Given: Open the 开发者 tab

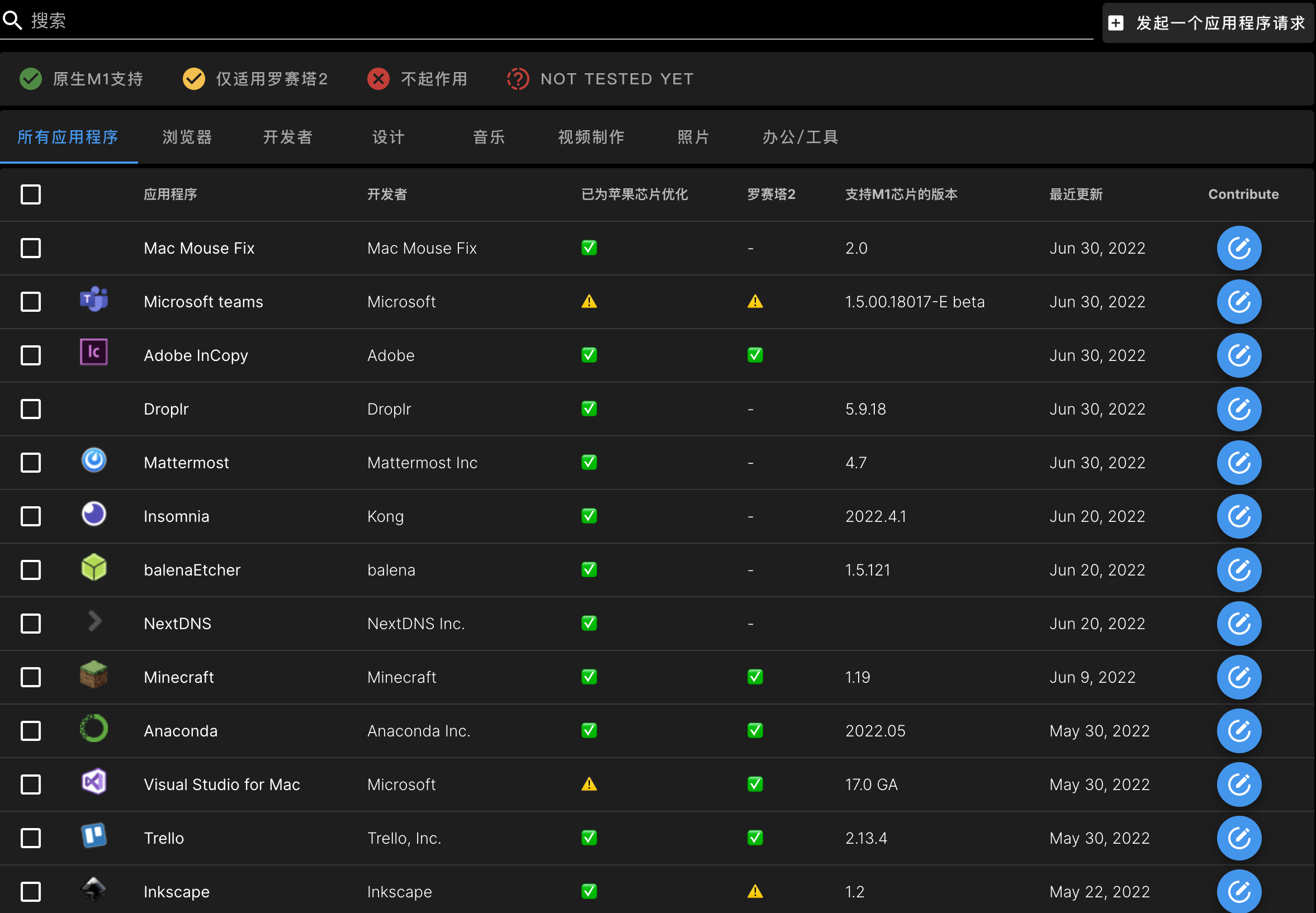Looking at the screenshot, I should pyautogui.click(x=288, y=137).
